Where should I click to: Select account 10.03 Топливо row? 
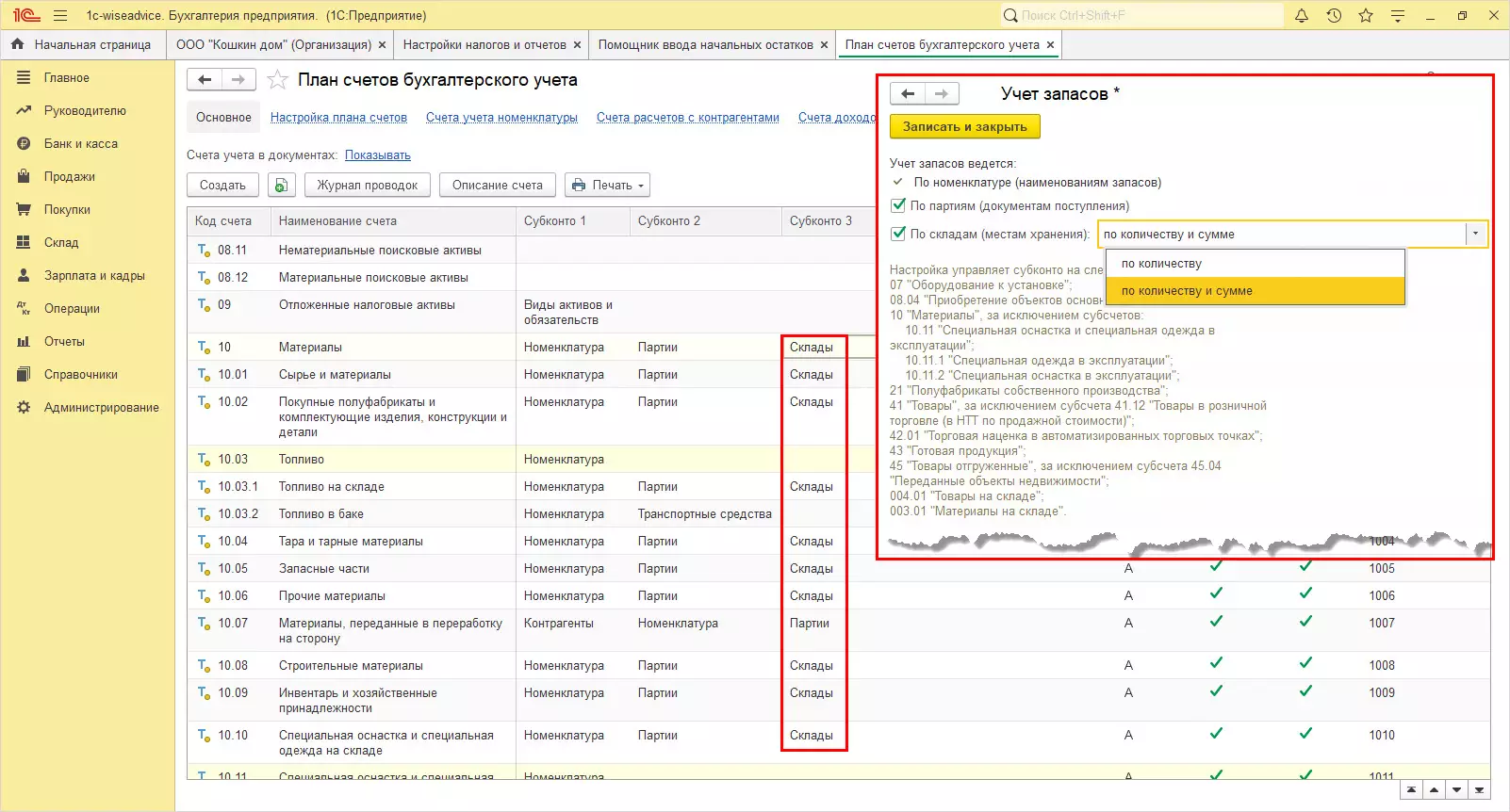302,460
